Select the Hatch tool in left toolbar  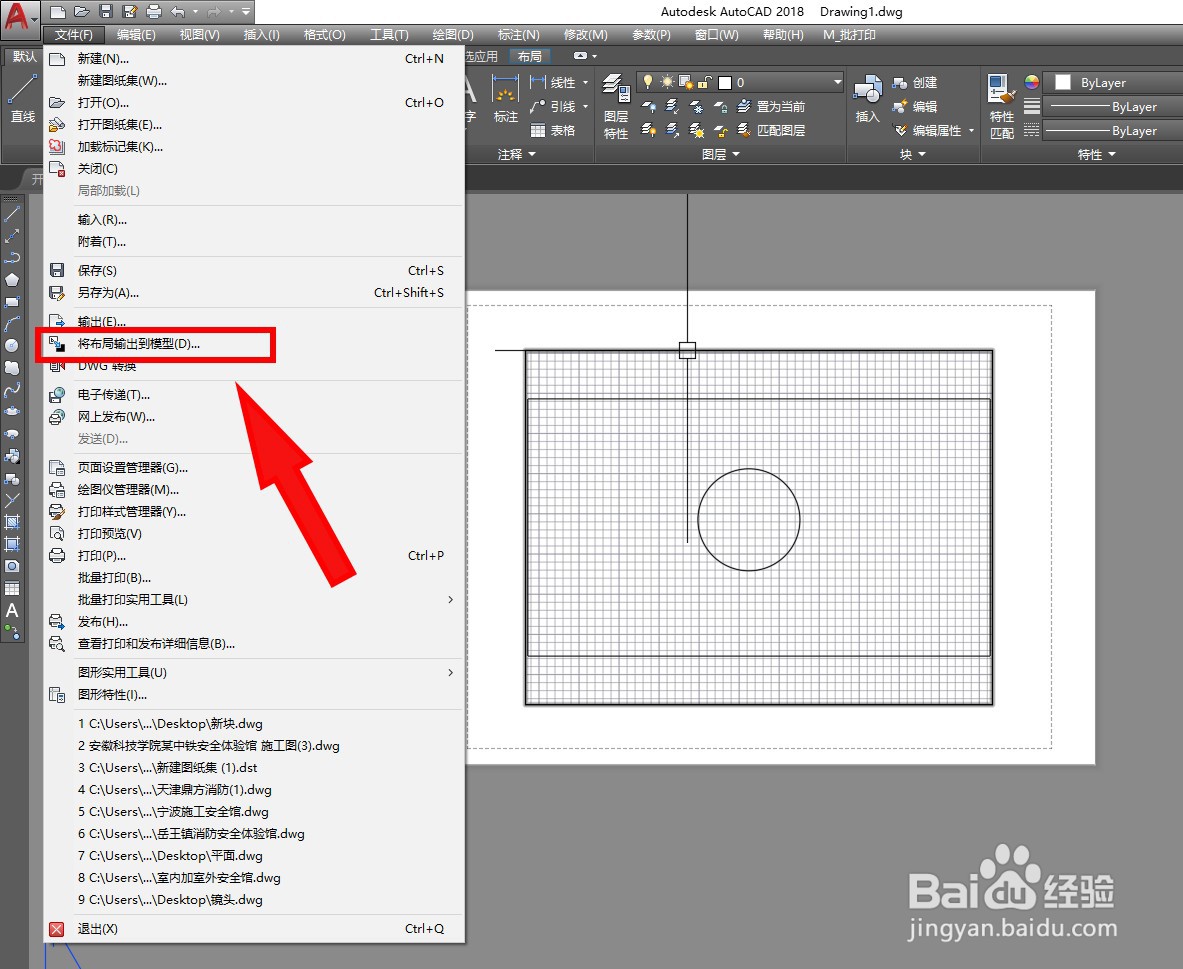[x=12, y=521]
